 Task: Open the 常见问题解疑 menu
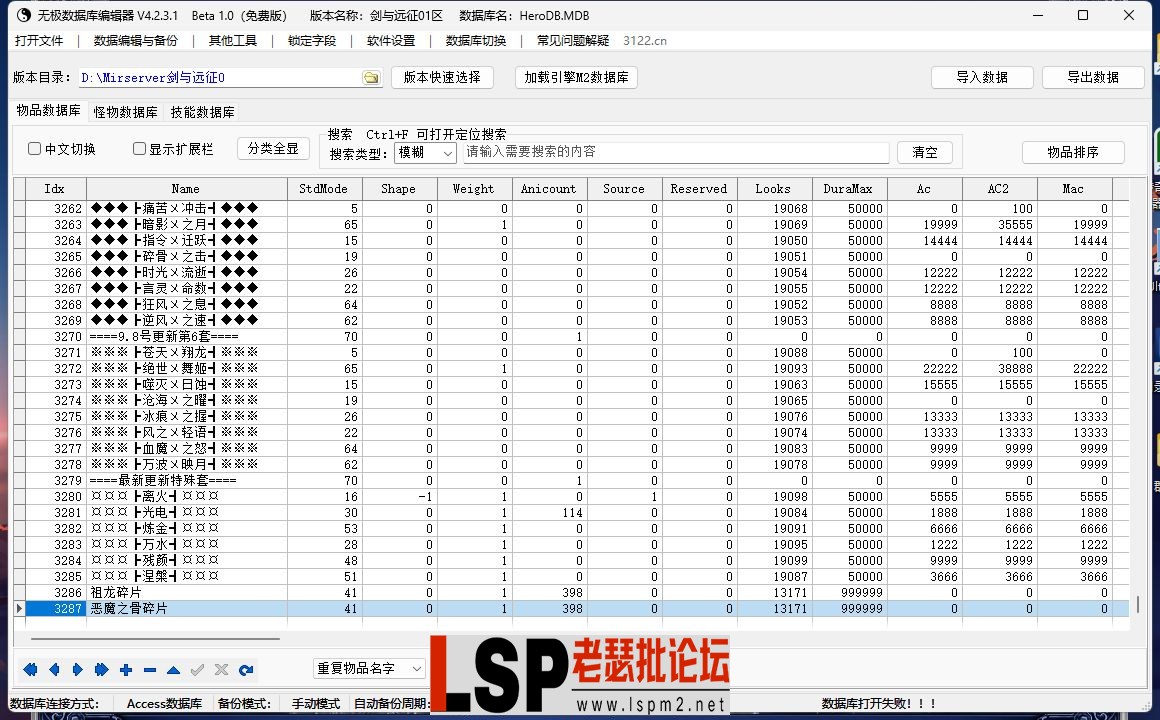(x=573, y=41)
